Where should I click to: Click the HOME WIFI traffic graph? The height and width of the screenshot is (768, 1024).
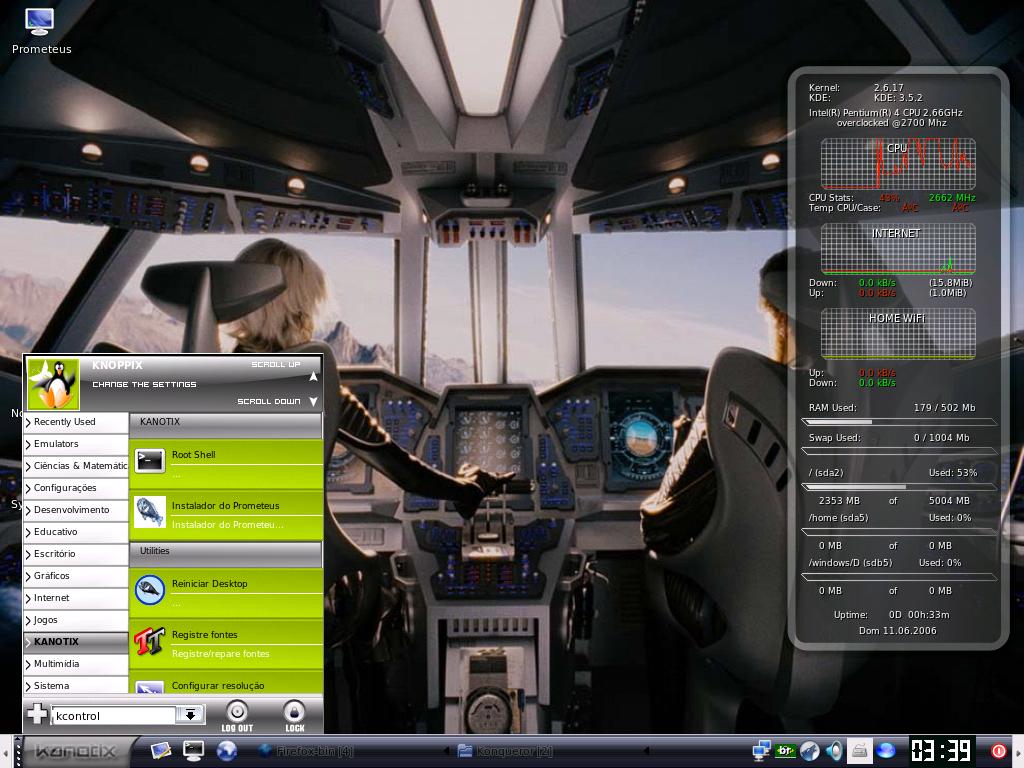(x=898, y=334)
